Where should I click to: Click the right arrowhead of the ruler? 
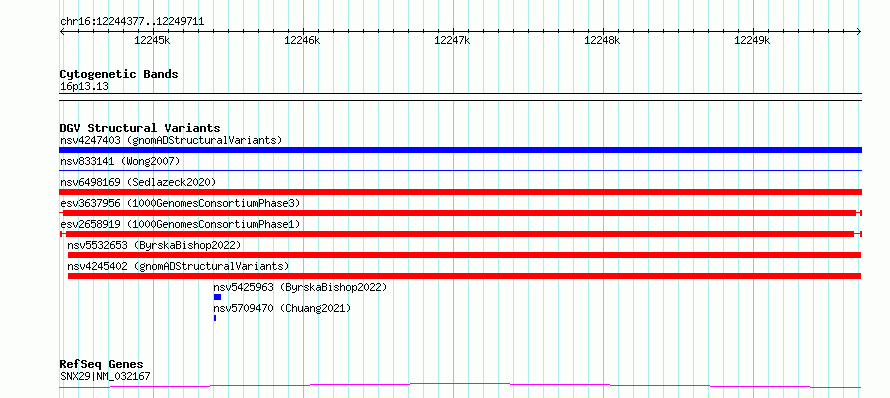[859, 32]
